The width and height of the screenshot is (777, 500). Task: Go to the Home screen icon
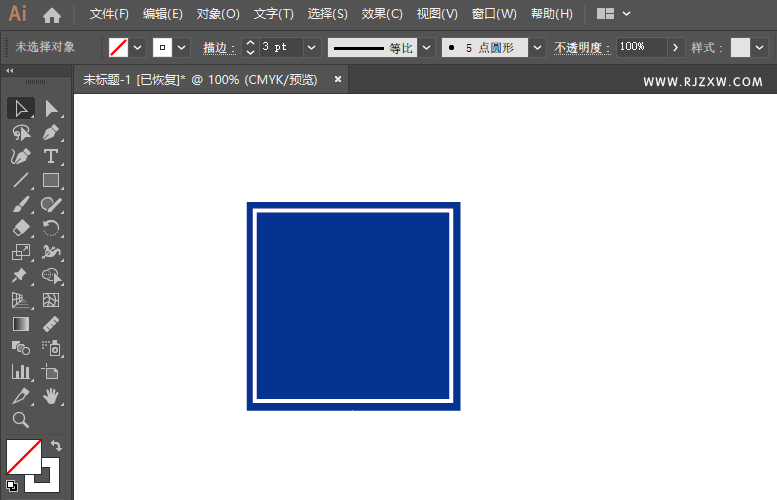(52, 15)
